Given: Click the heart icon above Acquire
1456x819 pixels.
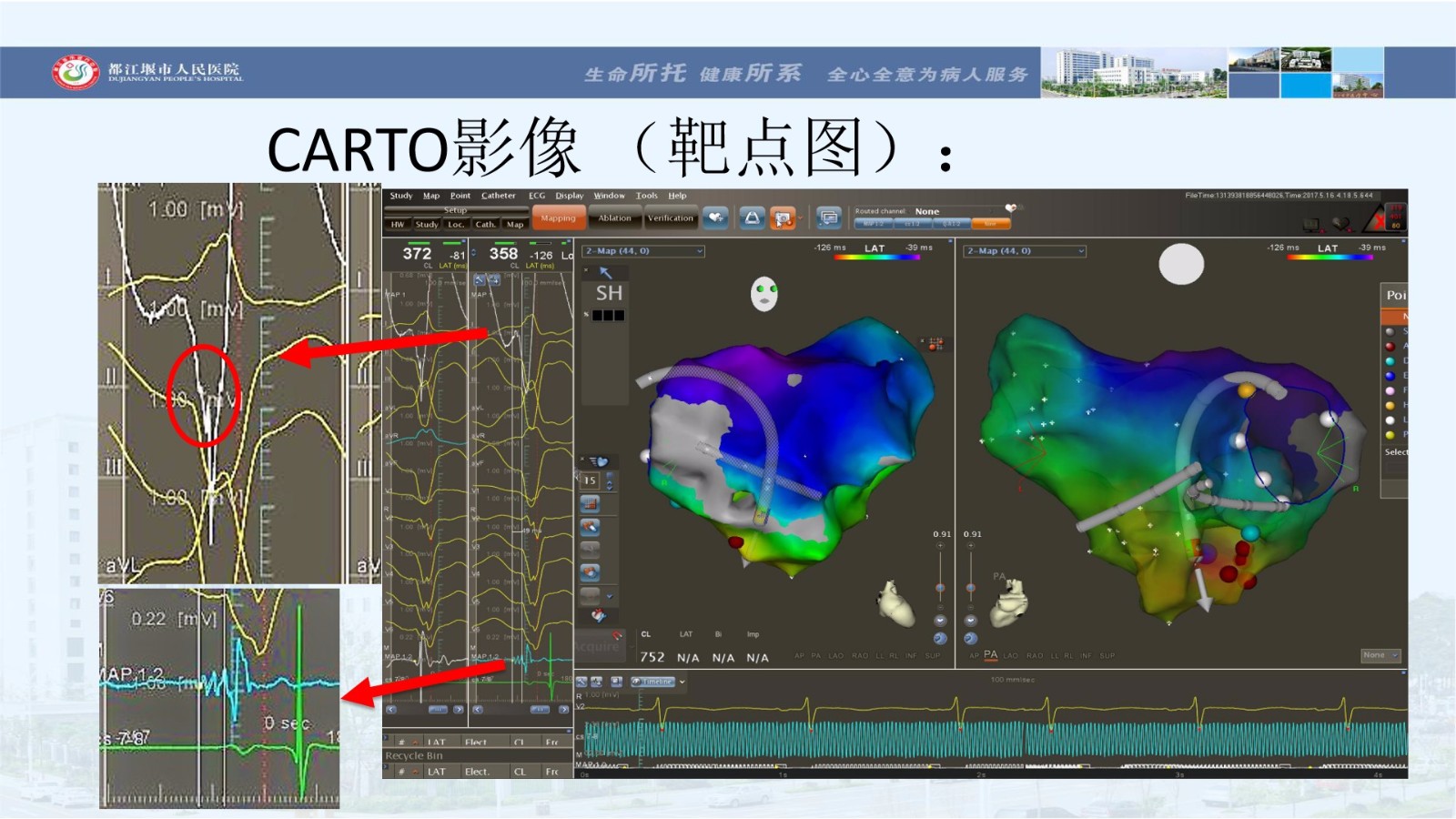Looking at the screenshot, I should click(x=597, y=616).
